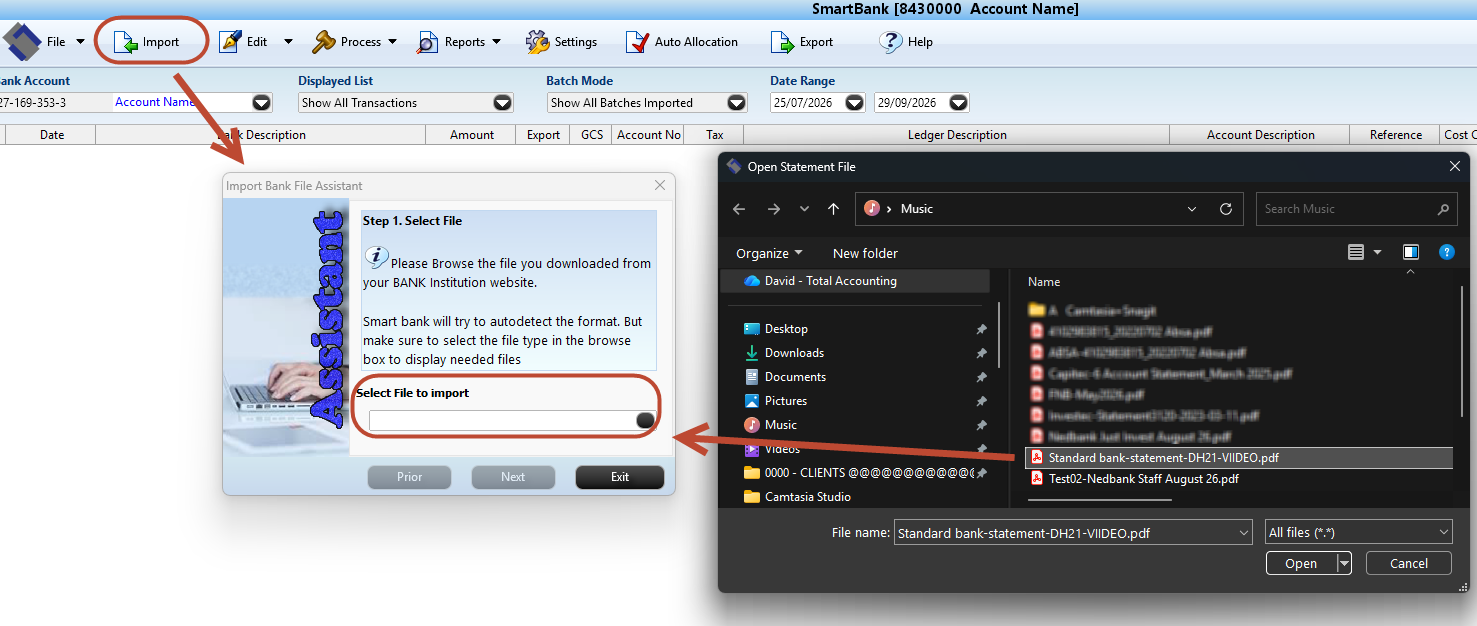Expand the Edit dropdown arrow
1477x626 pixels.
pos(288,42)
